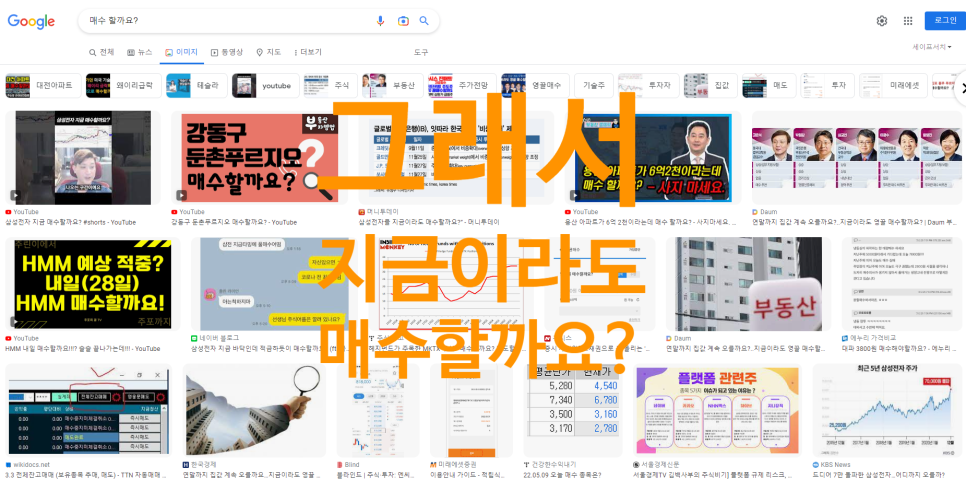Open link 대파 3800원 매수해야할까요
The width and height of the screenshot is (966, 480).
(901, 349)
